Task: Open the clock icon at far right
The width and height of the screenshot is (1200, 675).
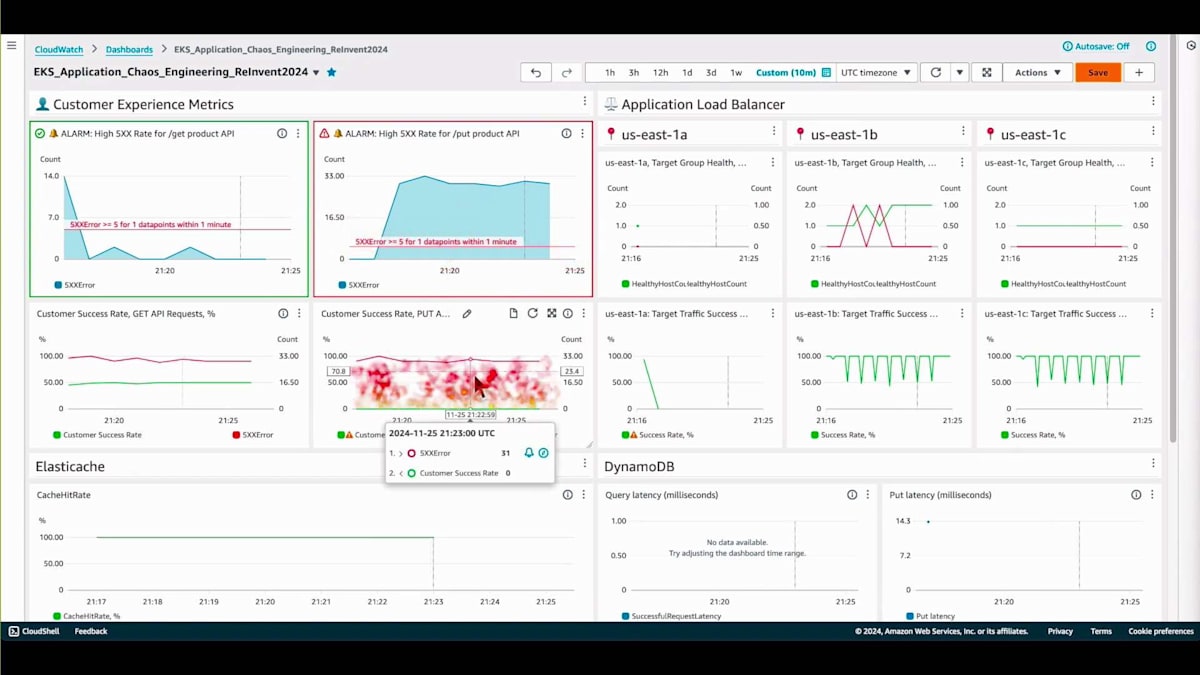Action: click(x=1190, y=45)
